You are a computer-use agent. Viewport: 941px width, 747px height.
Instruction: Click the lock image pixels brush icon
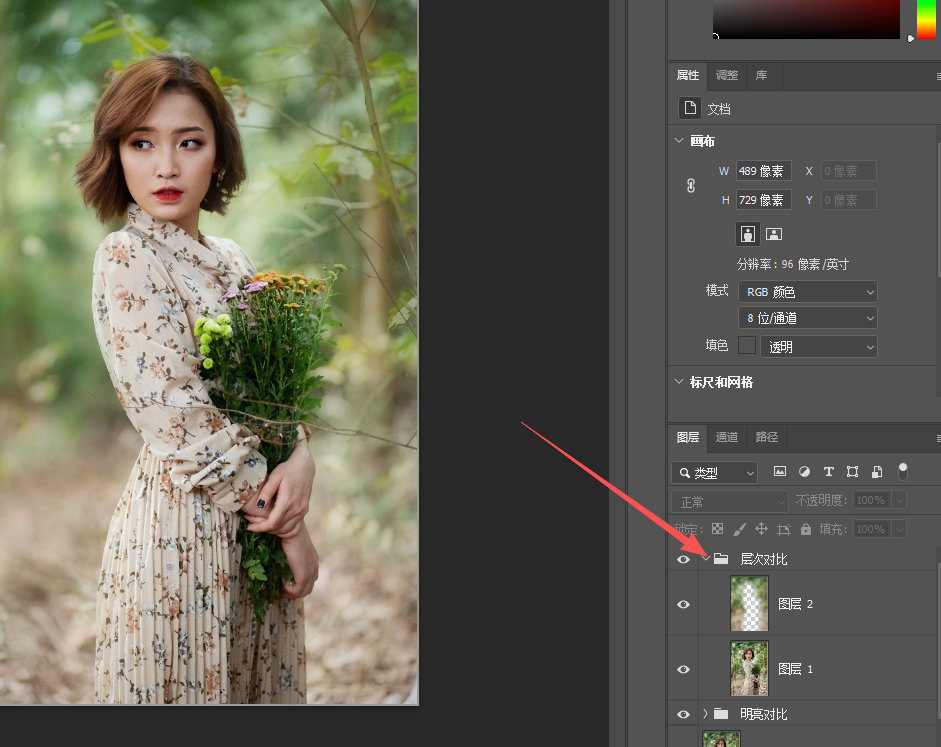(x=739, y=529)
